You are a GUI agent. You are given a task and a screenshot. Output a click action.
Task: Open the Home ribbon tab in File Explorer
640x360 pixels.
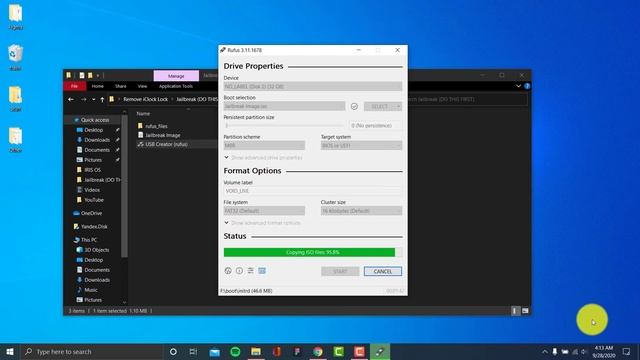pos(98,86)
